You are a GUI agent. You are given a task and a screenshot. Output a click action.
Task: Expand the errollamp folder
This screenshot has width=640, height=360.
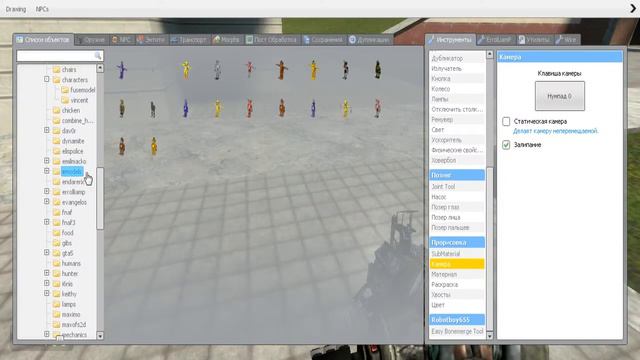point(47,191)
